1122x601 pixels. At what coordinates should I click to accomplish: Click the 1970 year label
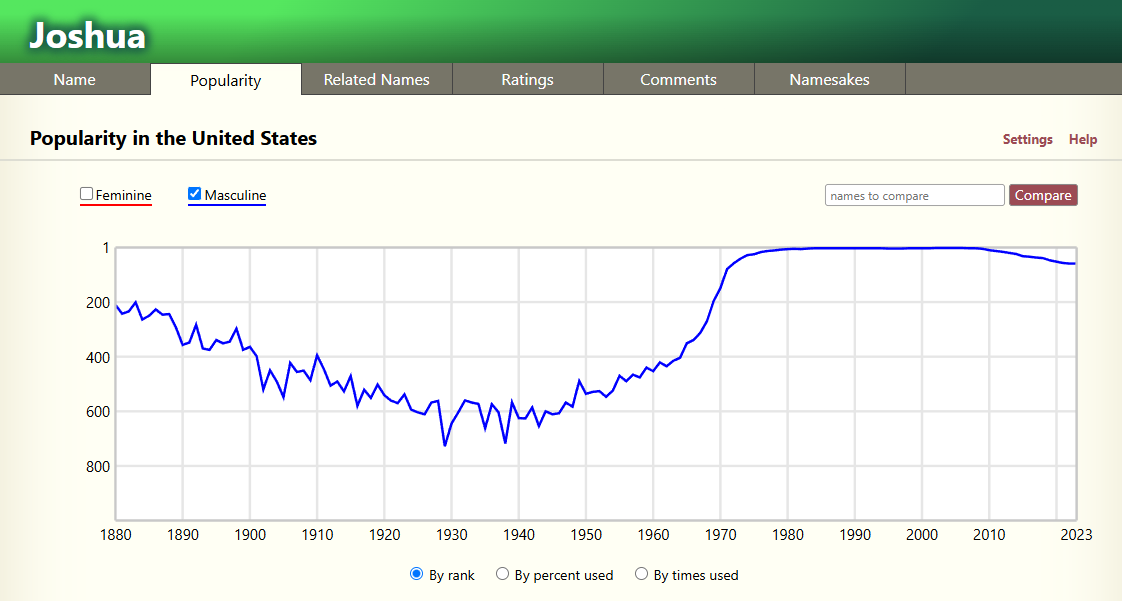721,534
